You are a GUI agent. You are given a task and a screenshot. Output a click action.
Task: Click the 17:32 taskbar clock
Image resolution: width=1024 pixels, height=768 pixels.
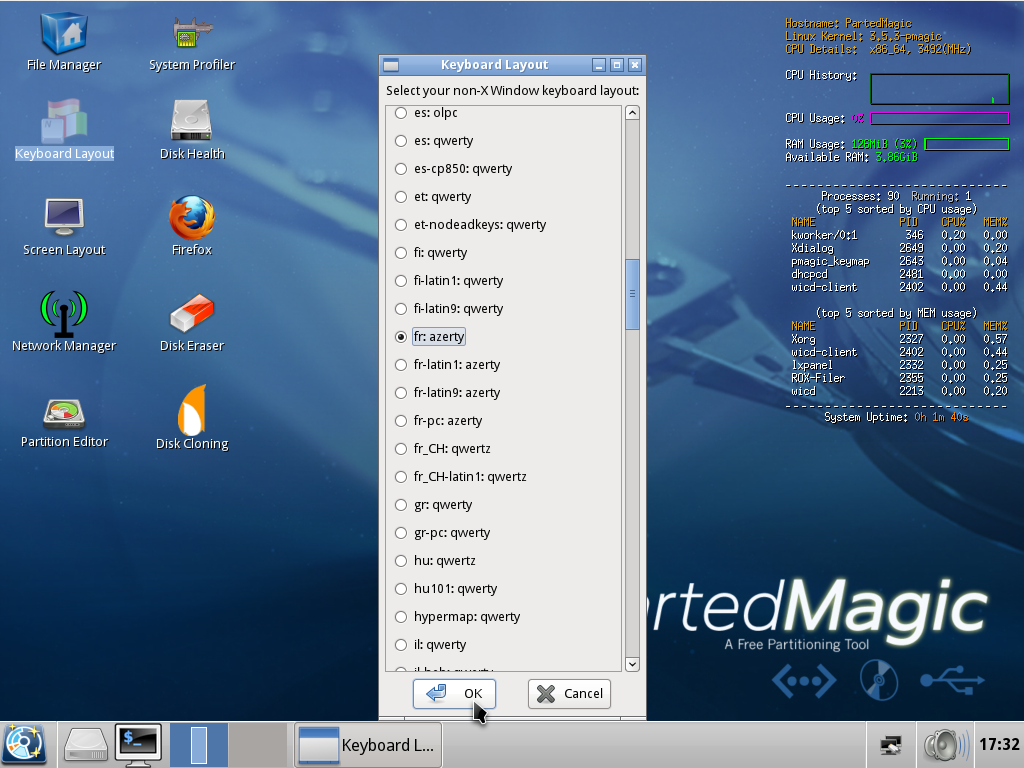coord(999,744)
